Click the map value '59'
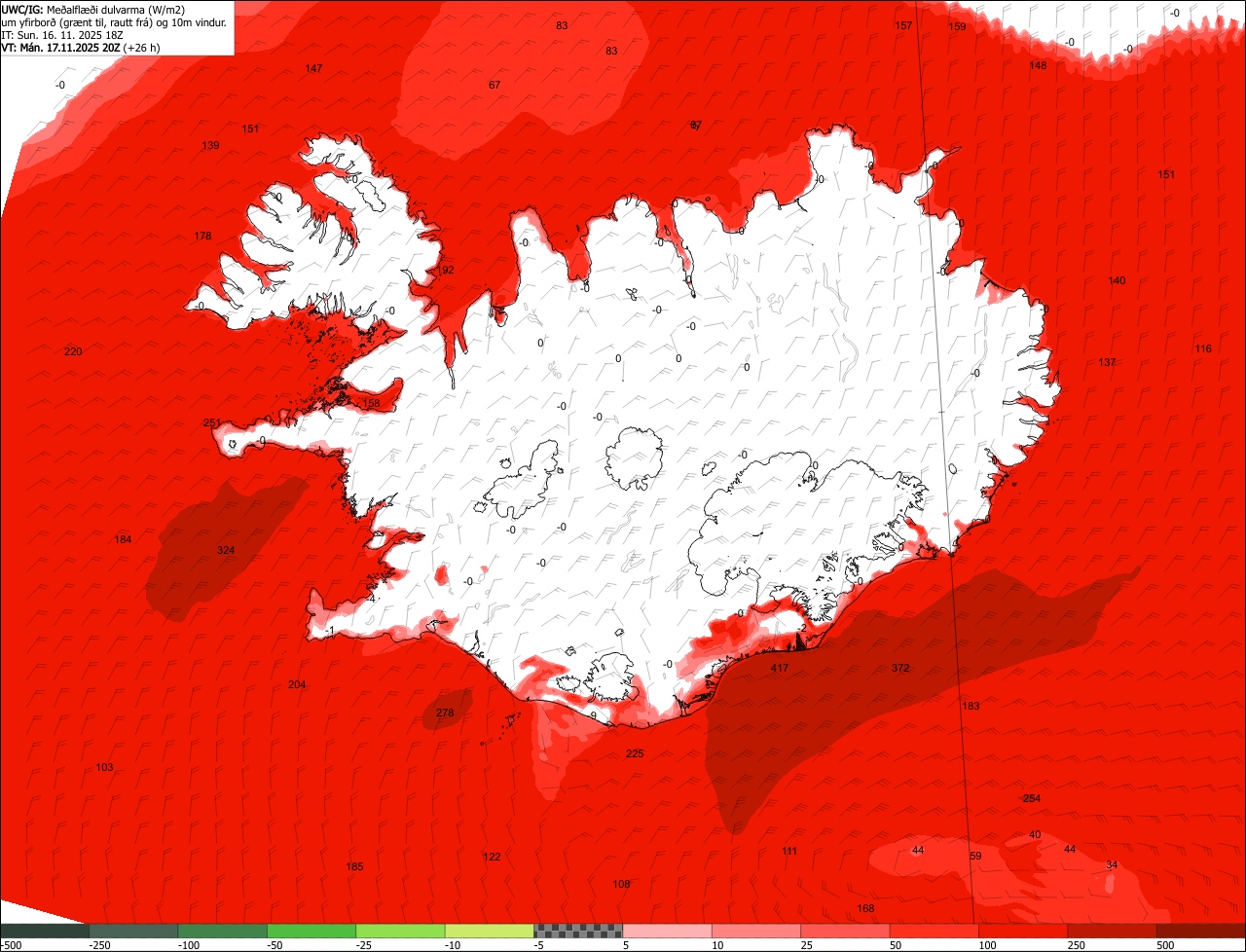The height and width of the screenshot is (952, 1246). [975, 856]
